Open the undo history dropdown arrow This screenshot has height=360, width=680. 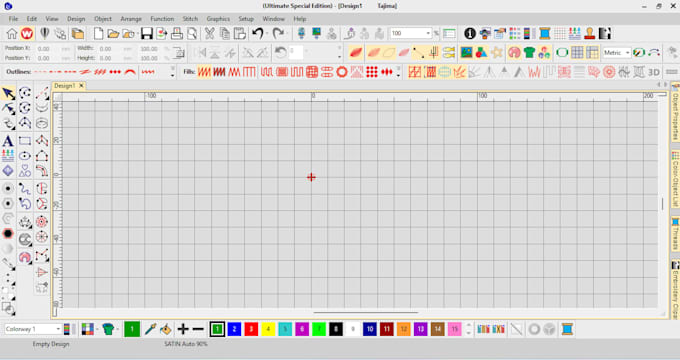(266, 33)
